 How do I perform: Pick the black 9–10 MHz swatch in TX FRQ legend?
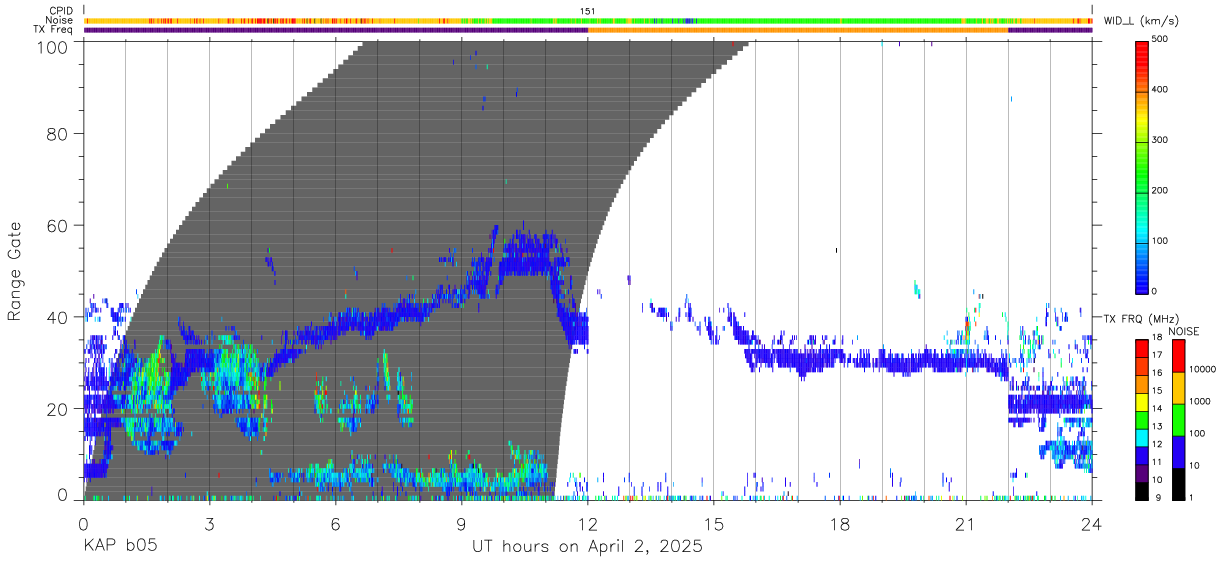click(1141, 490)
